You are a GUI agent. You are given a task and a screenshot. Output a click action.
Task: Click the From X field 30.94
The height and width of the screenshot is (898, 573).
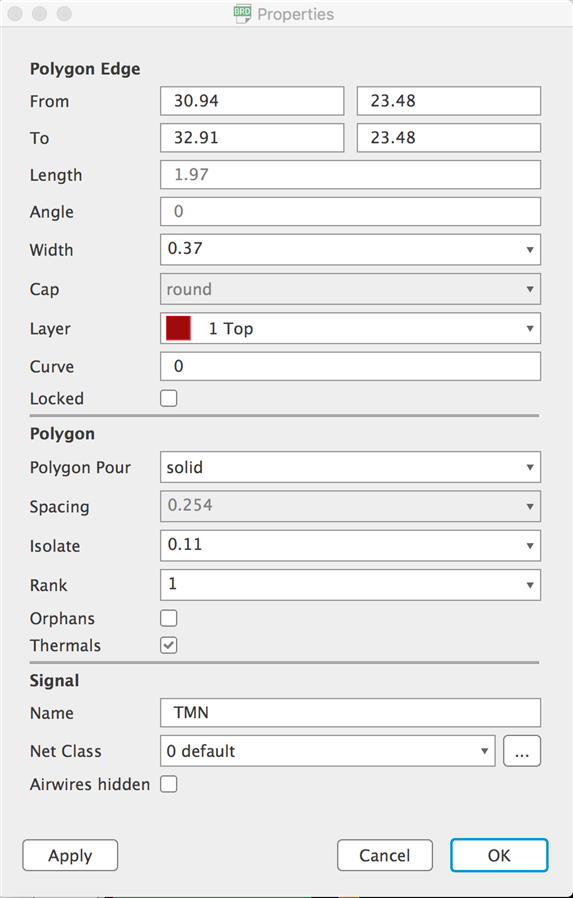click(252, 101)
